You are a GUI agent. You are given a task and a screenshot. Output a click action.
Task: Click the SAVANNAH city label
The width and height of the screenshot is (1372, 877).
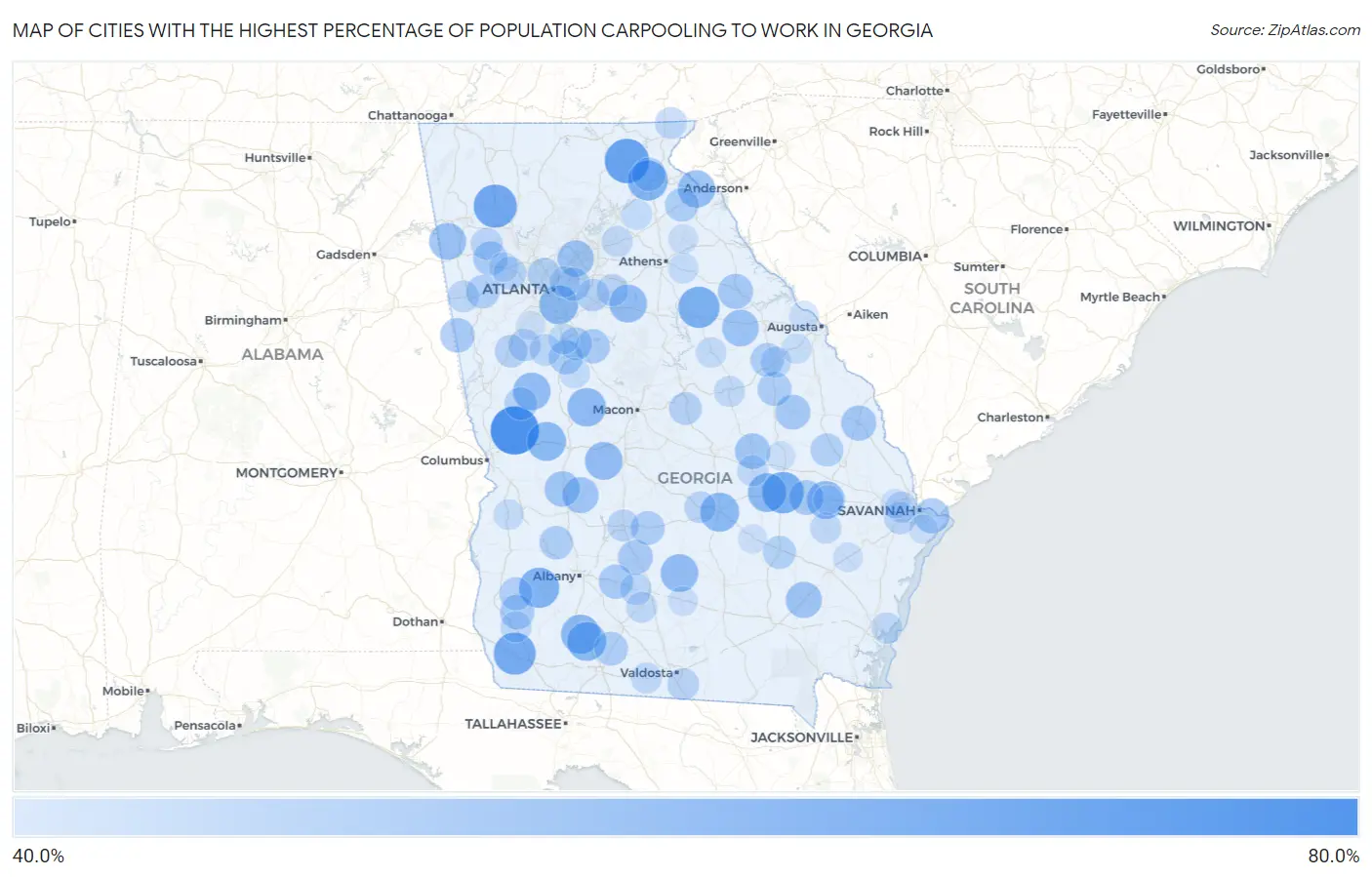tap(876, 510)
